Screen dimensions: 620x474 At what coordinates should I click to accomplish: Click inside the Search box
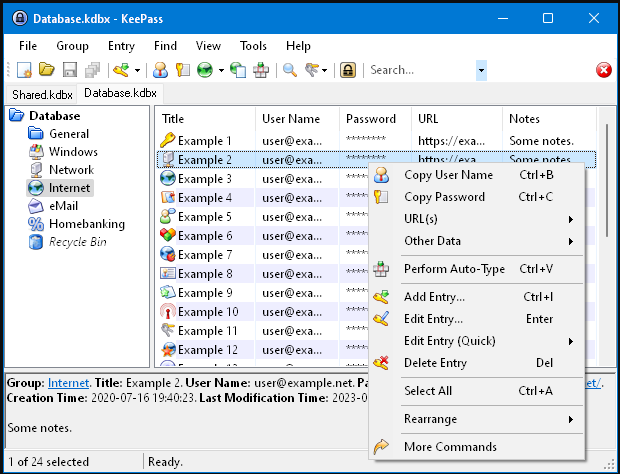421,70
